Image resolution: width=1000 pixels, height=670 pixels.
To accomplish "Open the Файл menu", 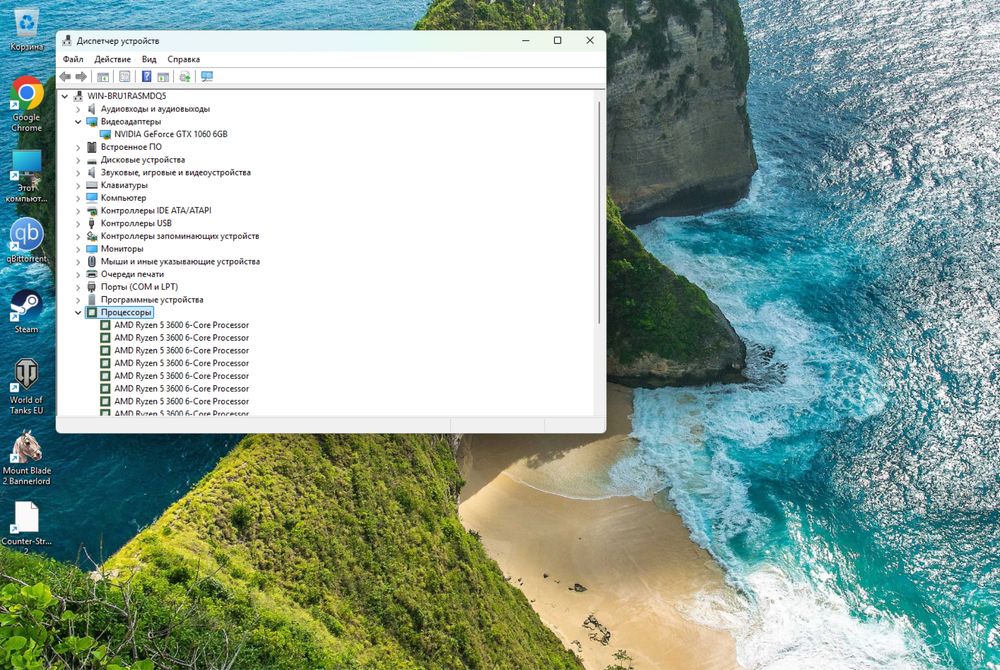I will (x=73, y=59).
